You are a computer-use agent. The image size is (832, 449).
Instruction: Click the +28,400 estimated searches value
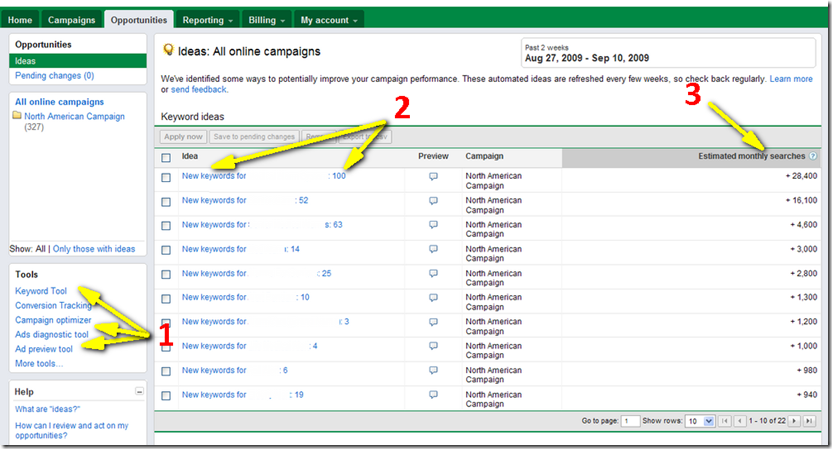click(x=801, y=176)
